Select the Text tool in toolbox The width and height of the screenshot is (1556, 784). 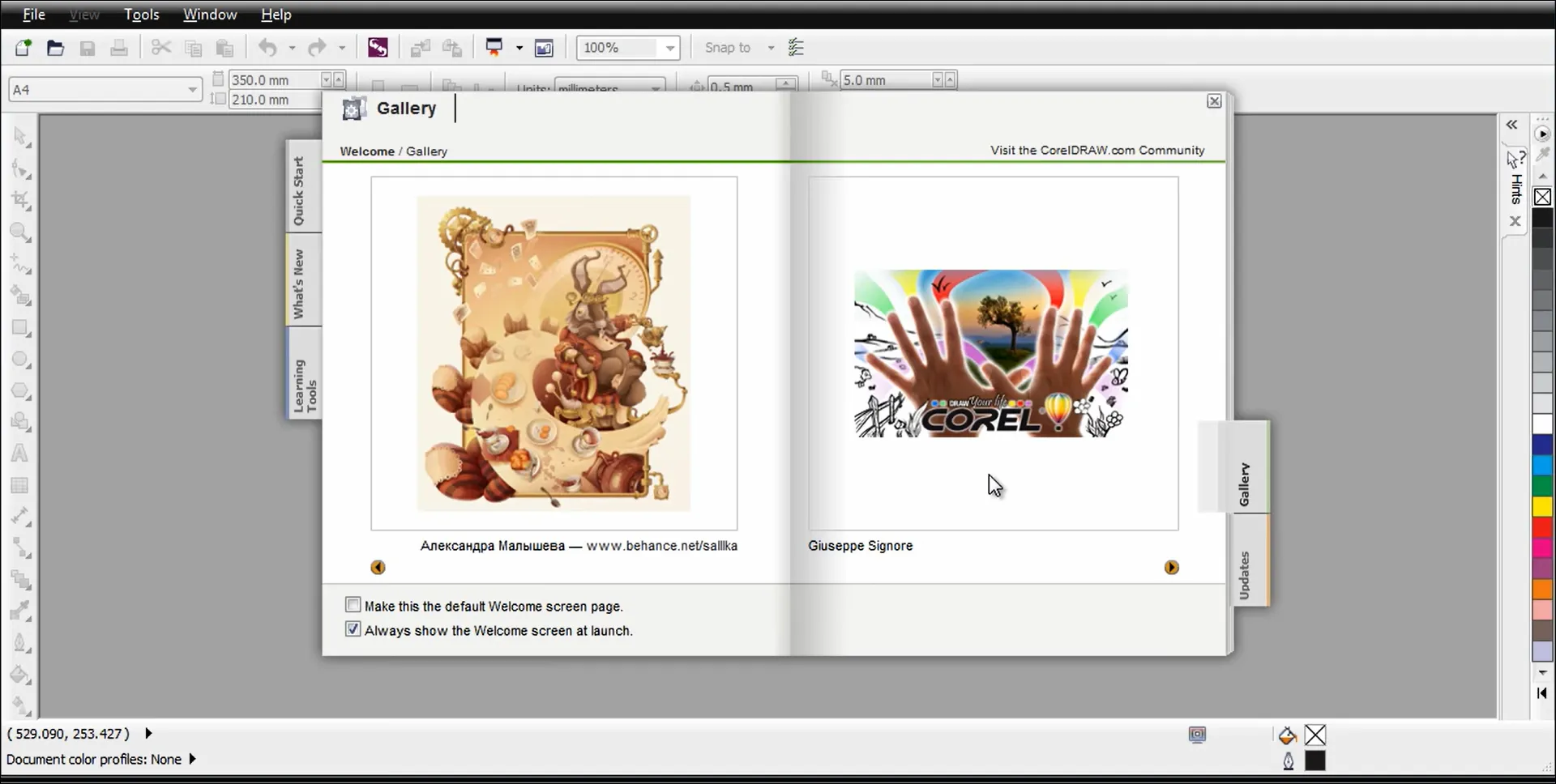click(x=20, y=454)
